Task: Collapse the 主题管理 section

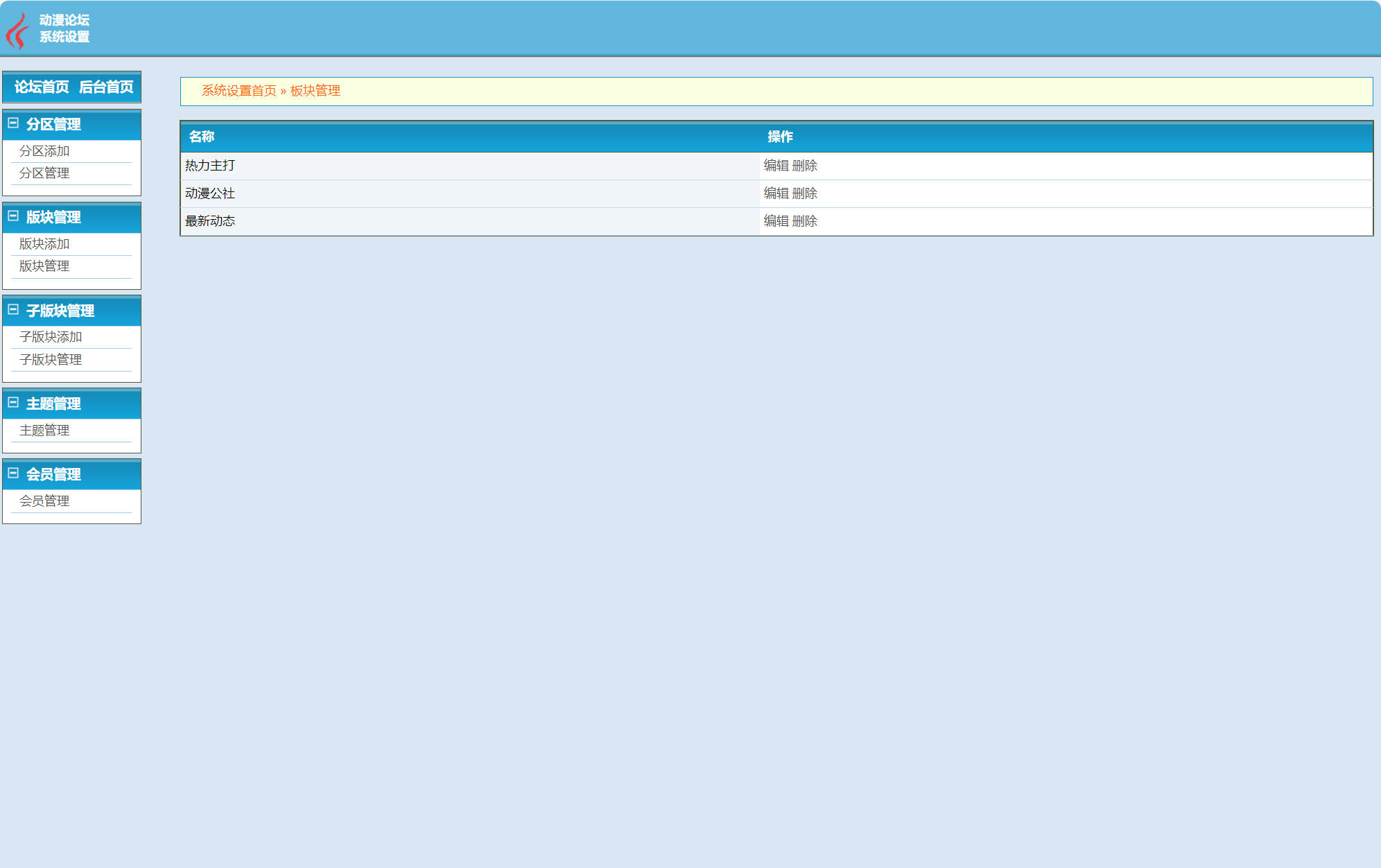Action: click(13, 403)
